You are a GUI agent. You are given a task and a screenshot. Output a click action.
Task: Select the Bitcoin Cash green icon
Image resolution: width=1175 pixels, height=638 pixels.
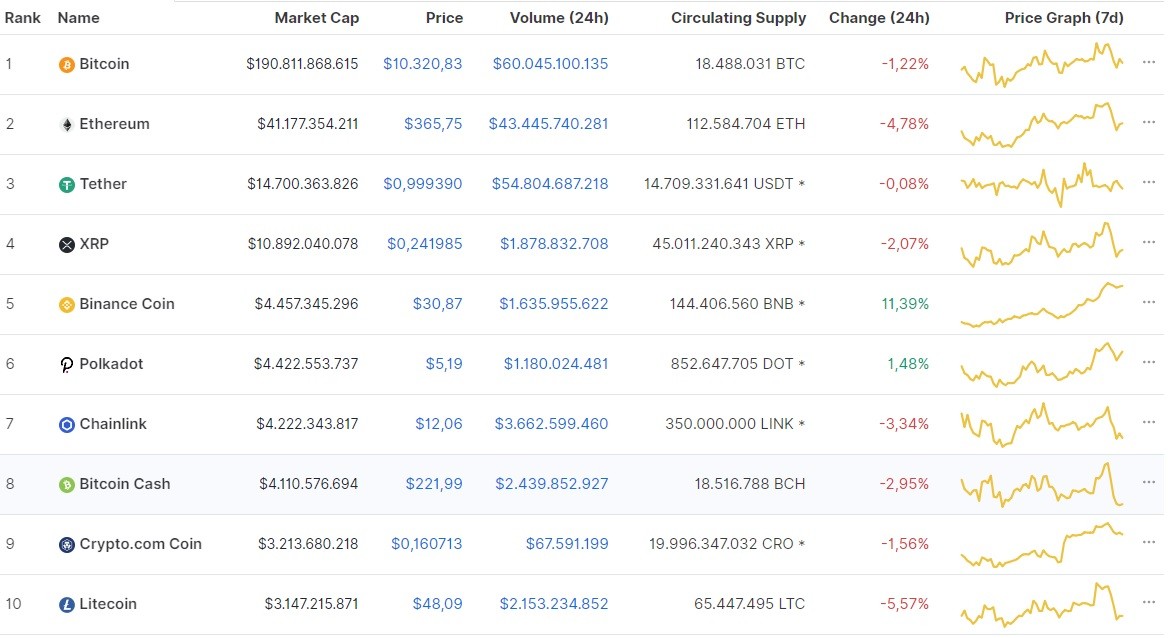(x=66, y=484)
